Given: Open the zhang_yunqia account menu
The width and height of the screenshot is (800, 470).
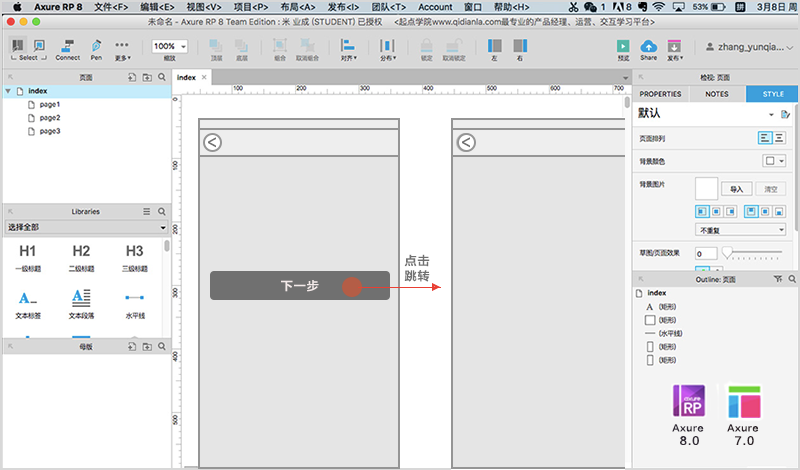Looking at the screenshot, I should [x=749, y=47].
